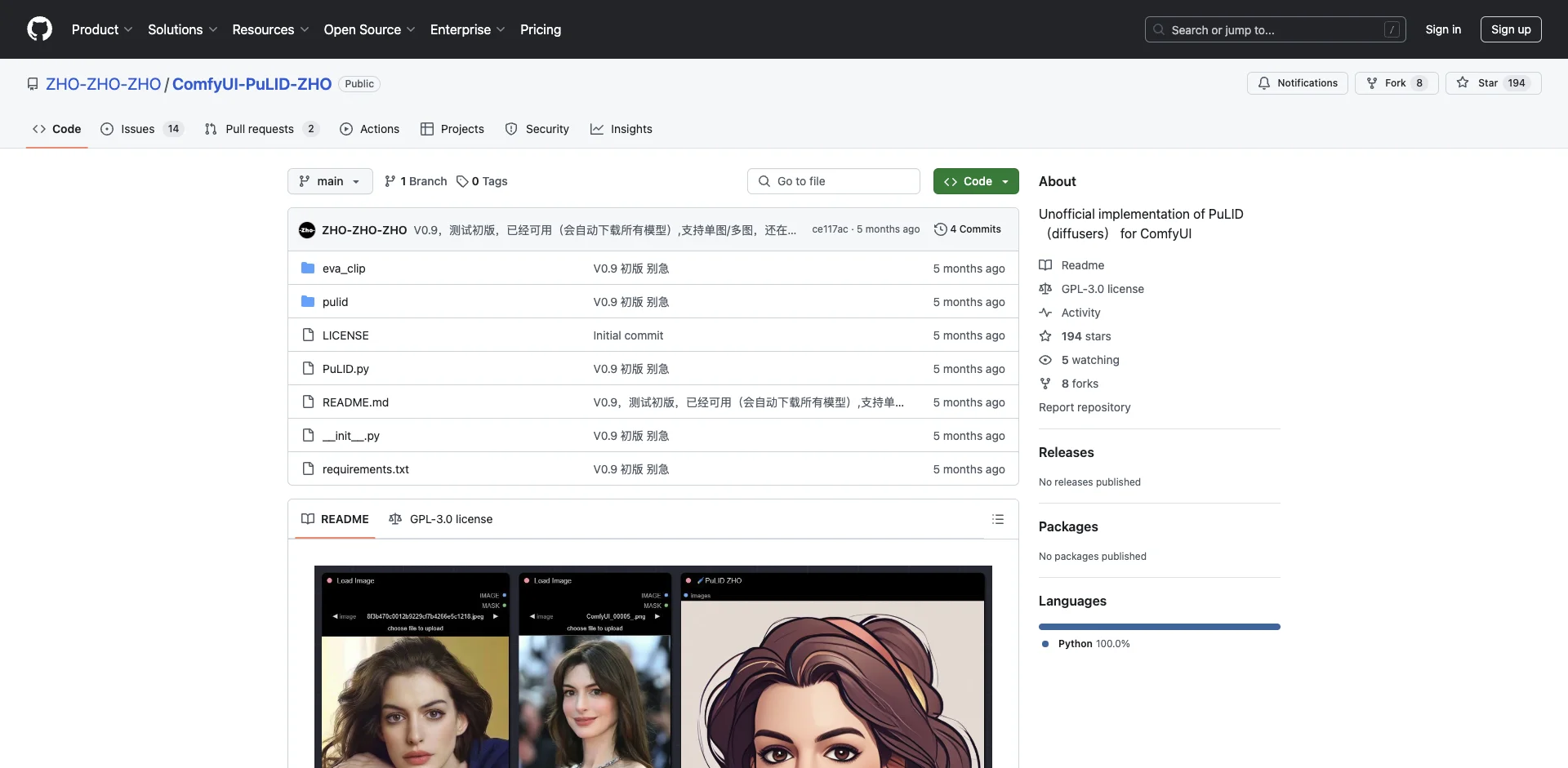This screenshot has height=768, width=1568.
Task: Click the ZHO-ZHO-ZHO author avatar
Action: tap(307, 230)
